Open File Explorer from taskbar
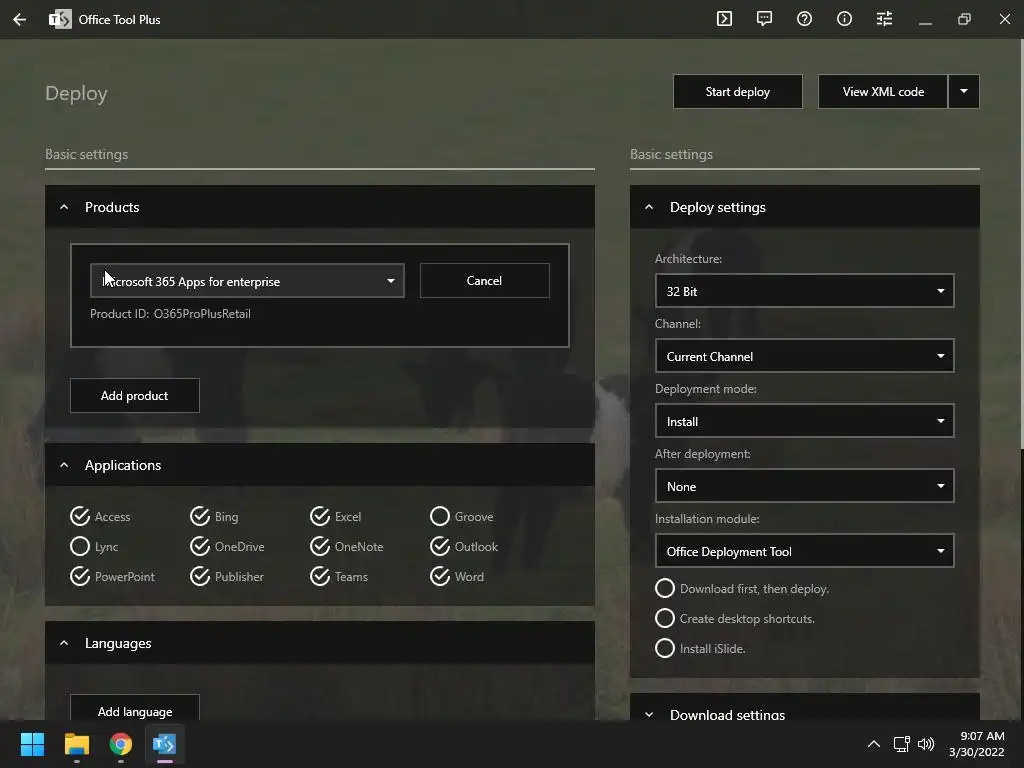Viewport: 1024px width, 768px height. pos(76,744)
